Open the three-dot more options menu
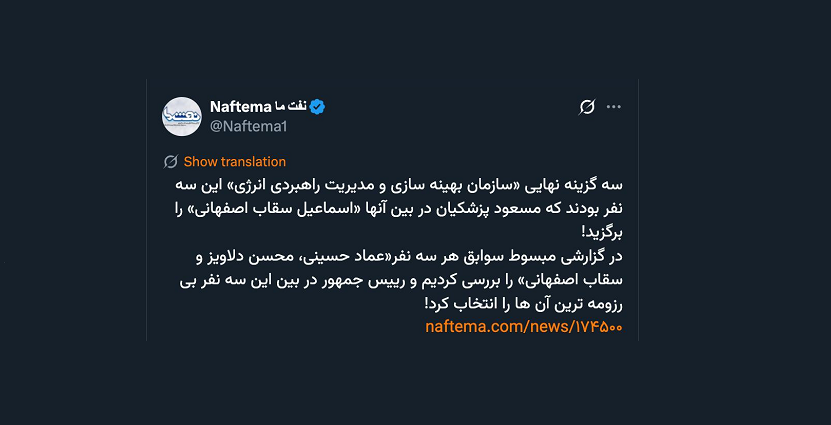Viewport: 831px width, 425px height. tap(614, 107)
